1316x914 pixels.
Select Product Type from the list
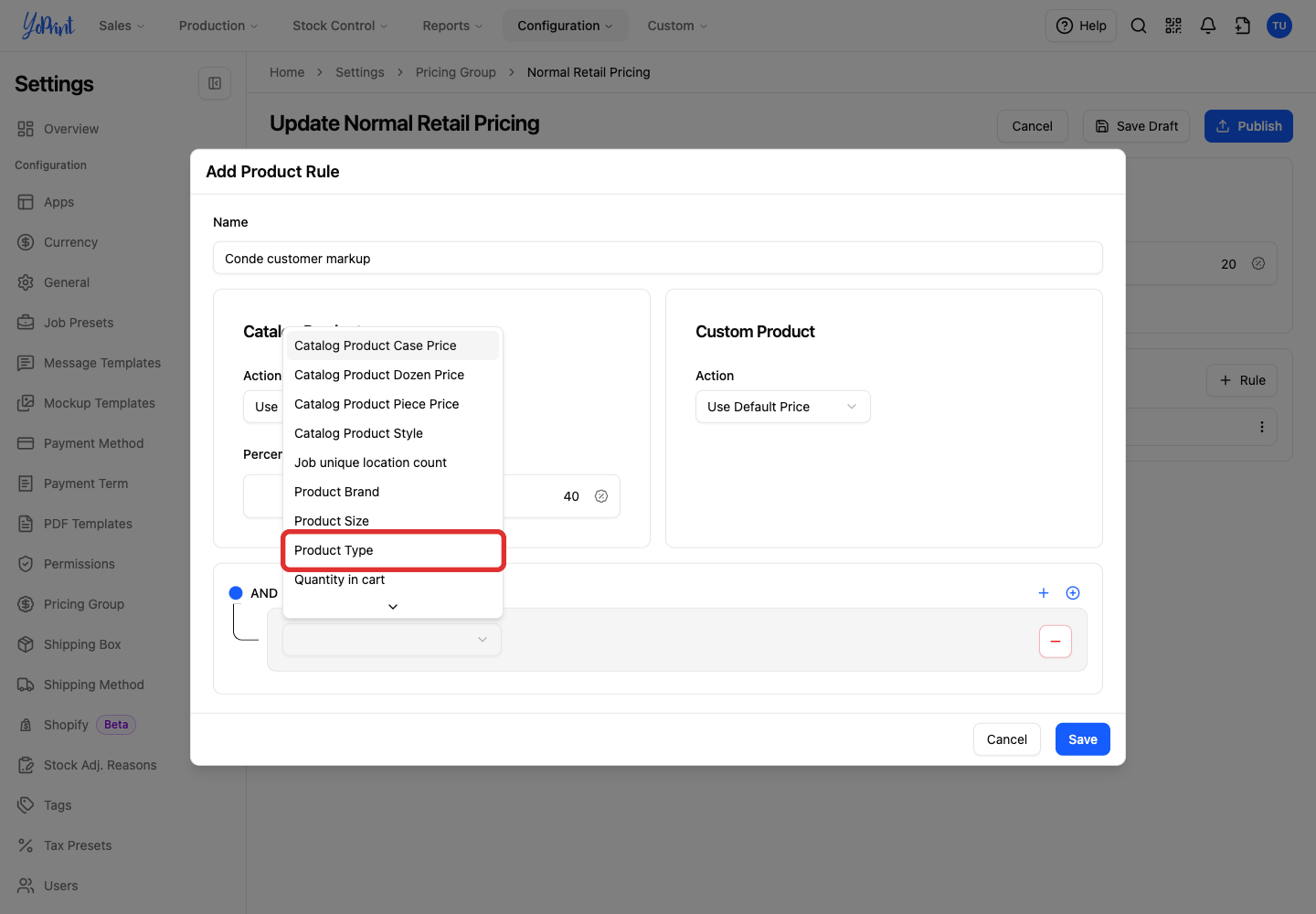pos(393,550)
